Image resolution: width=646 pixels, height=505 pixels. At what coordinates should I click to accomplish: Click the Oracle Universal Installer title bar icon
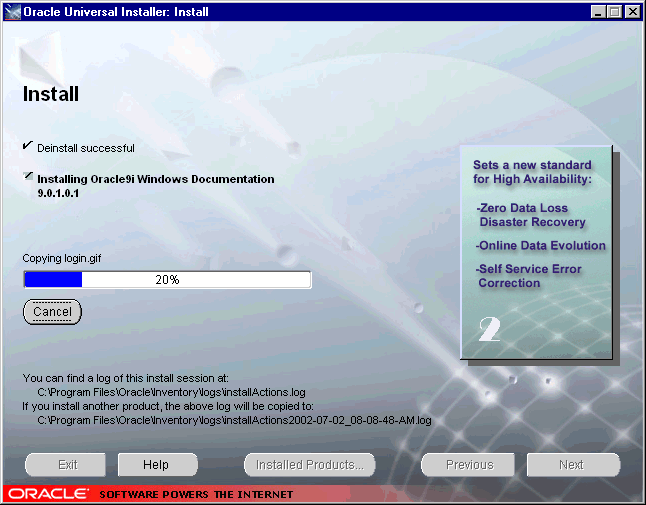point(12,12)
